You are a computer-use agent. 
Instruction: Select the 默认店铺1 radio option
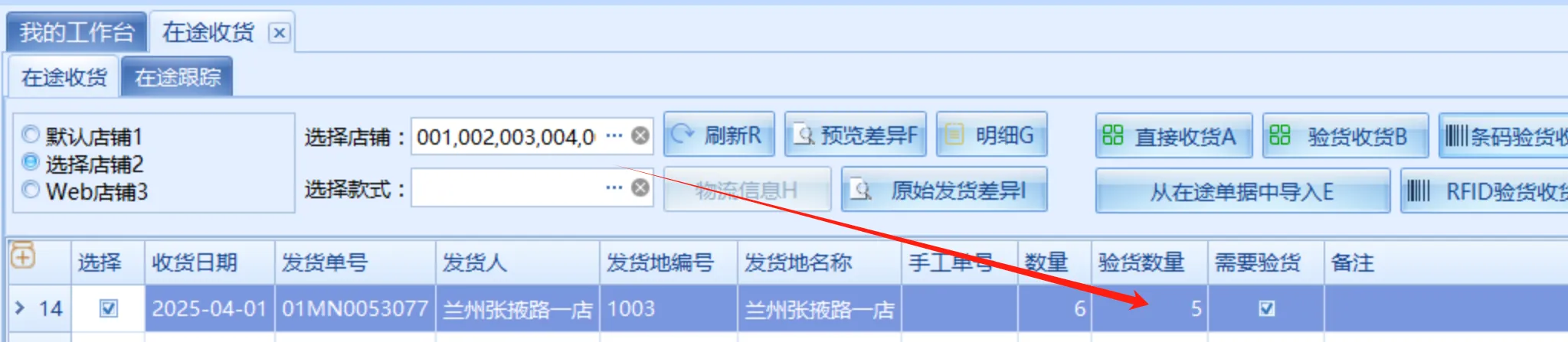coord(30,135)
